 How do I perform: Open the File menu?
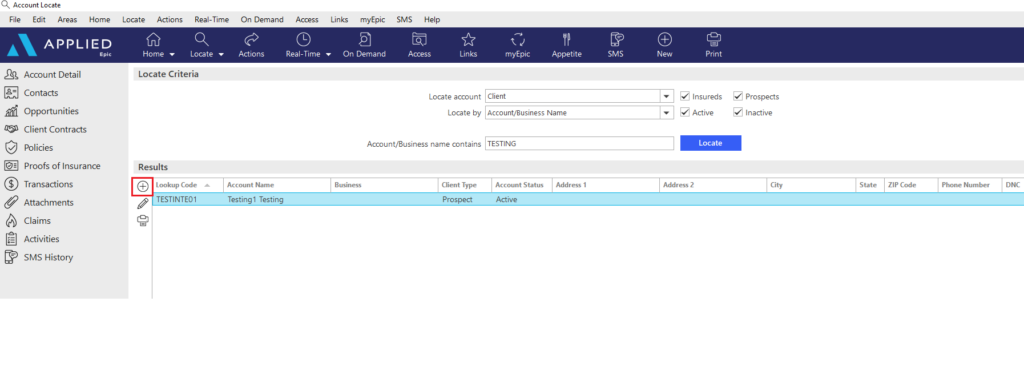coord(15,20)
